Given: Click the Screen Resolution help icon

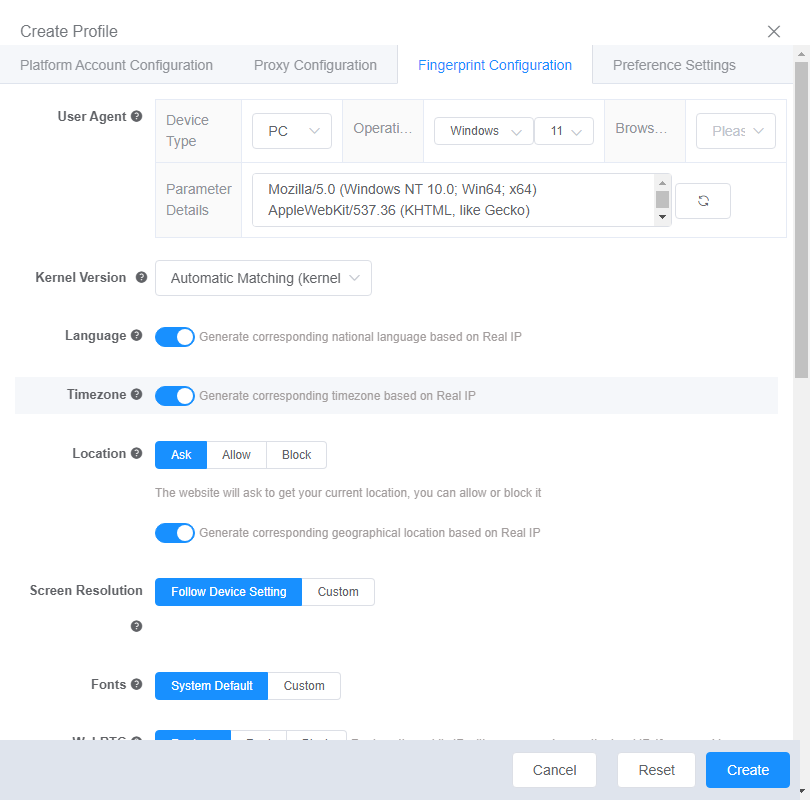Looking at the screenshot, I should [137, 626].
